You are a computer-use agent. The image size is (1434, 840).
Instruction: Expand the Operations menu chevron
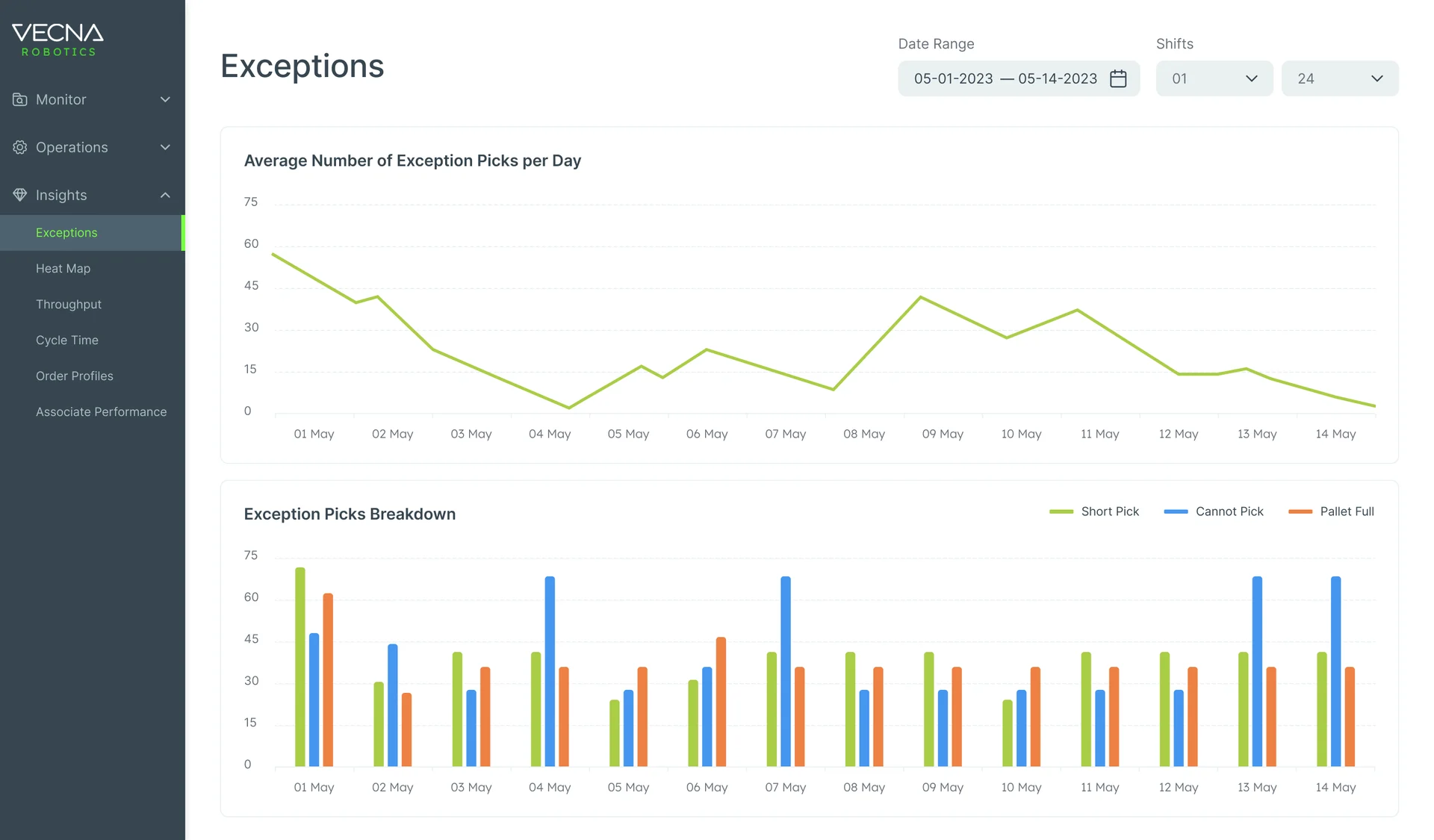click(165, 147)
